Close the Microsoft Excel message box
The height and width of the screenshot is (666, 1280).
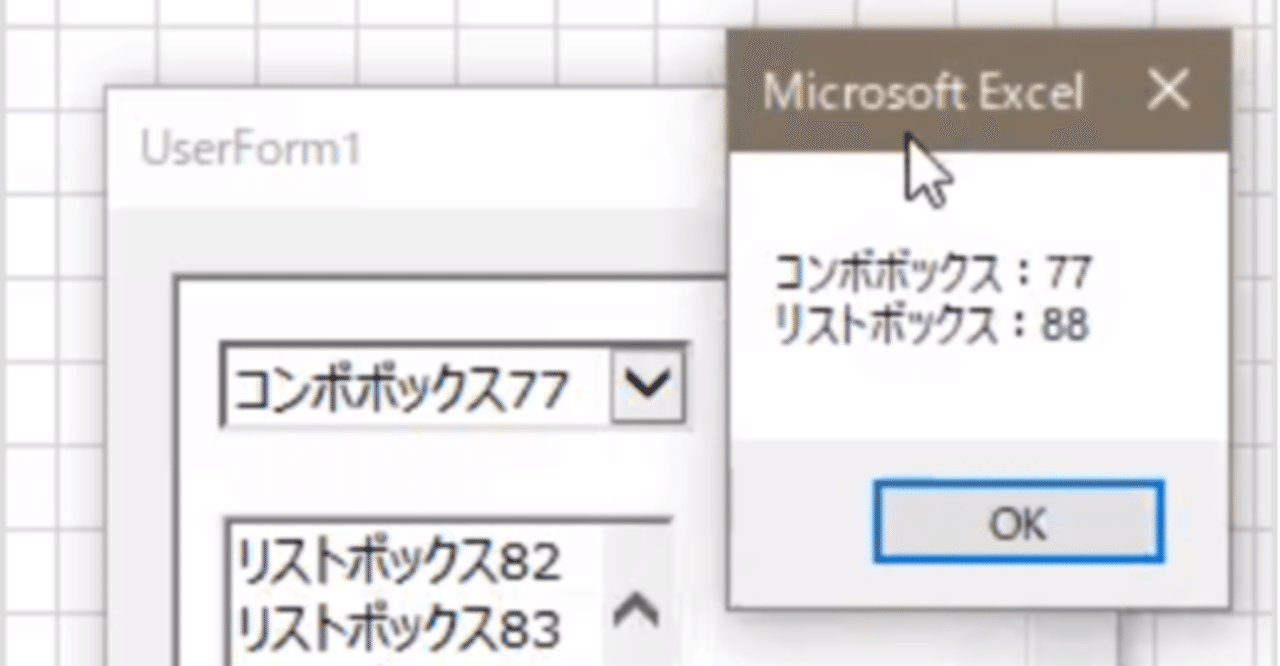tap(1167, 92)
